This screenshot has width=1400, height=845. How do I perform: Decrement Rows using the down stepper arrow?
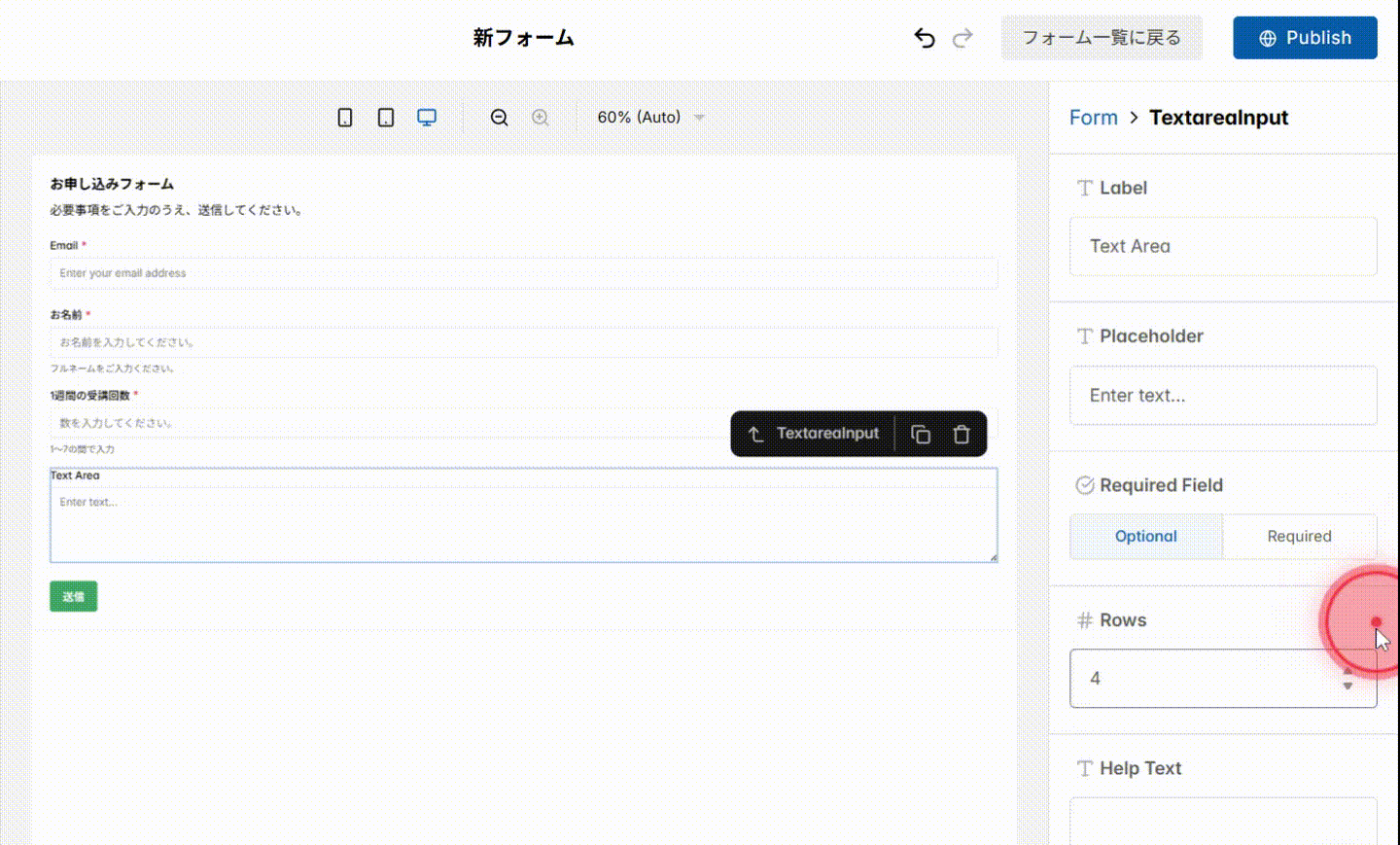tap(1348, 686)
